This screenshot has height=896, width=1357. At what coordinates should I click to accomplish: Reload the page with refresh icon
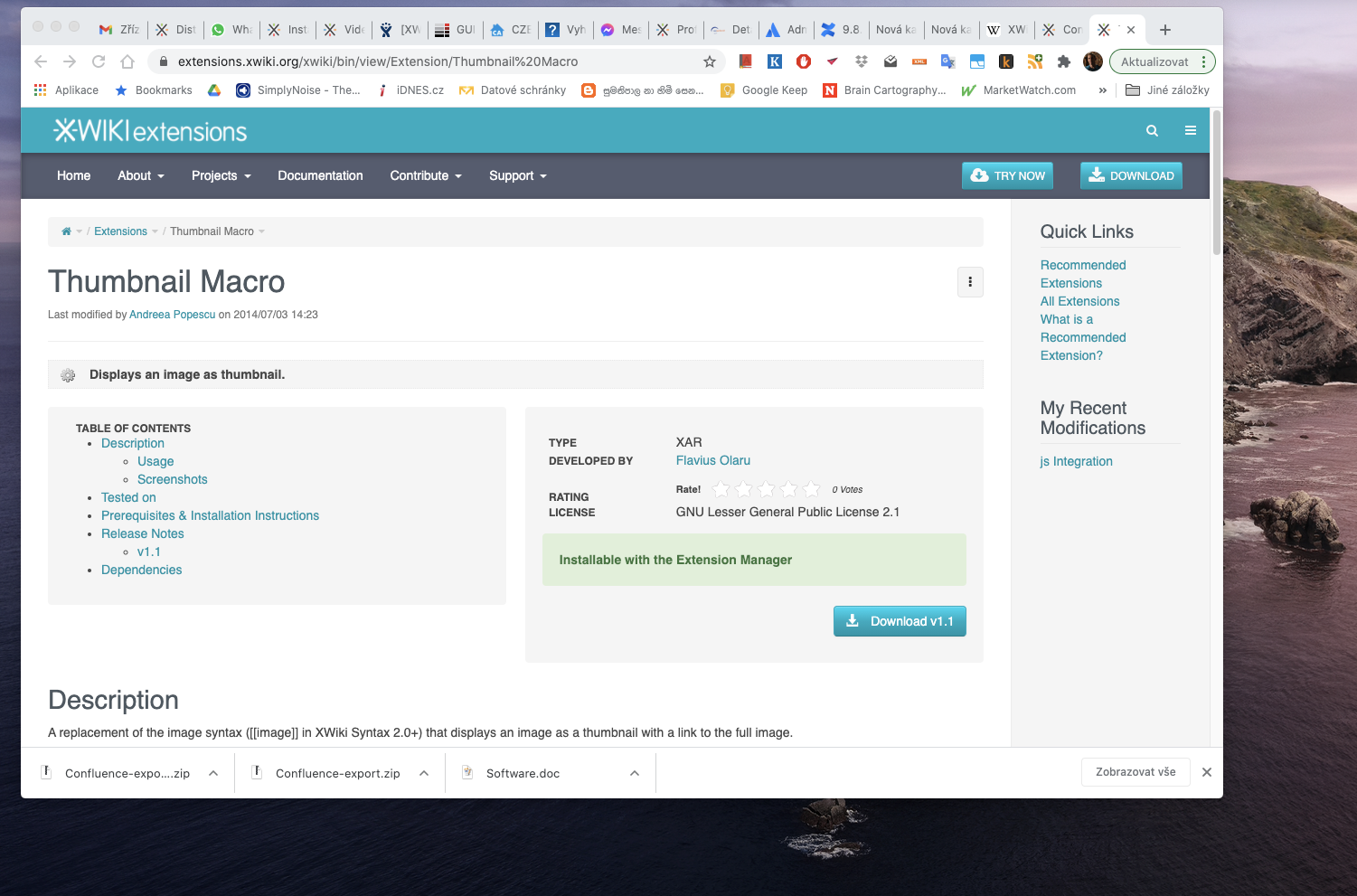point(99,61)
